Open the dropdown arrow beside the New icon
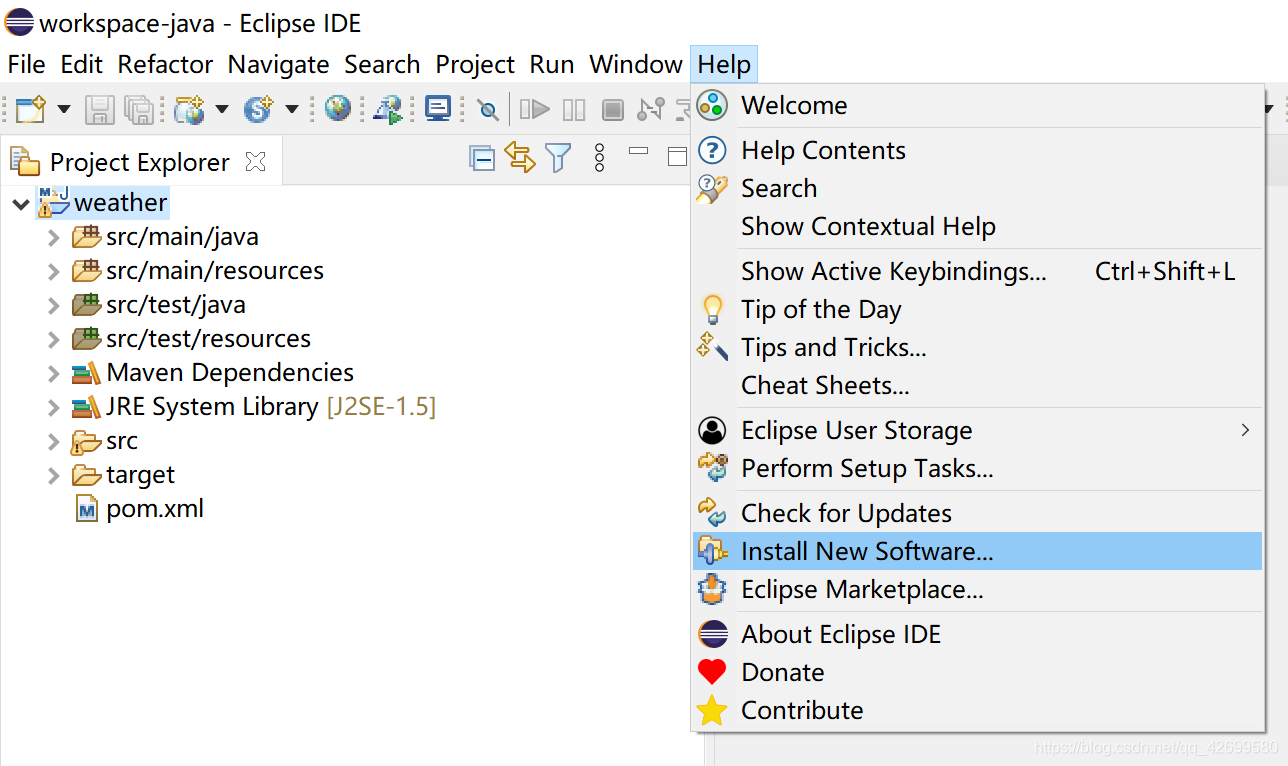 click(x=64, y=109)
